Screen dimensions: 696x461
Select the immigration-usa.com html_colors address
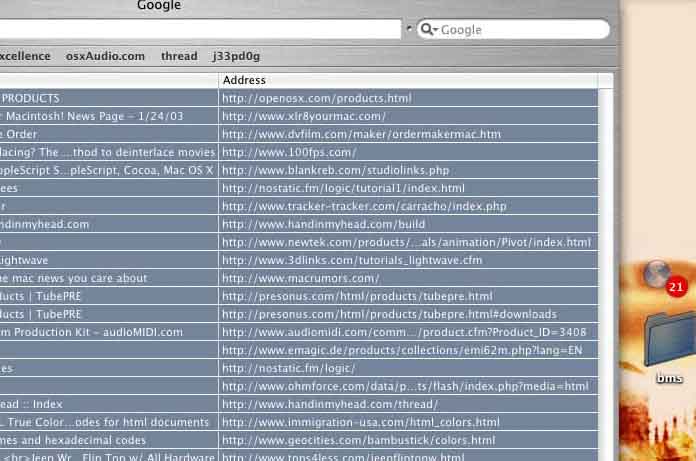tap(361, 422)
